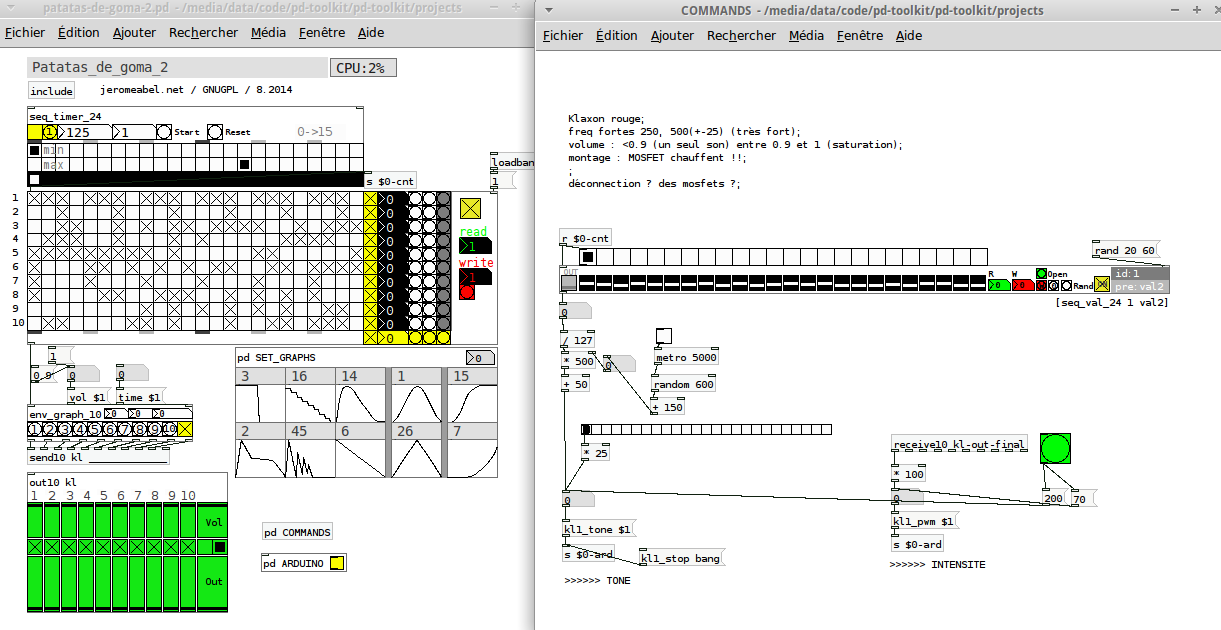Toggle first step cell of matrix row 9

[35, 310]
